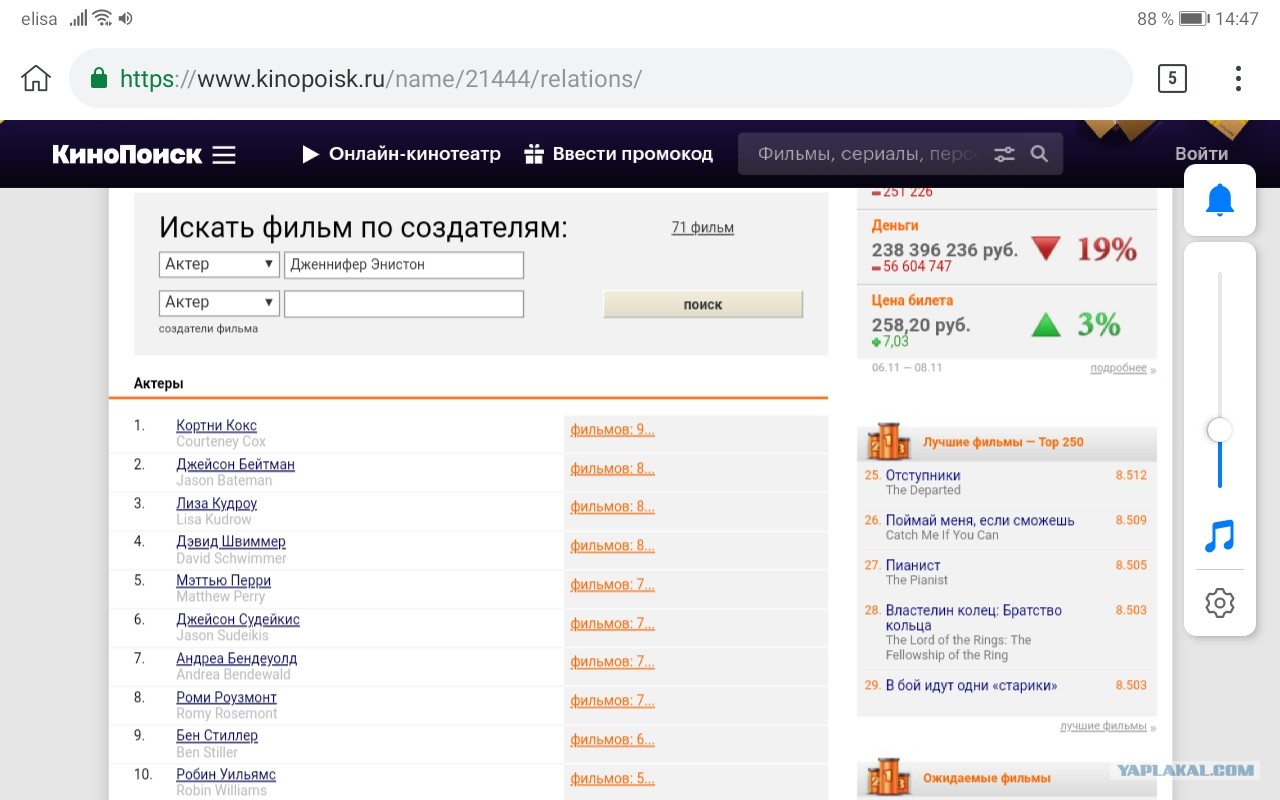This screenshot has height=800, width=1280.
Task: Click фильмов: 9... for Кортни Кокс
Action: pos(612,430)
